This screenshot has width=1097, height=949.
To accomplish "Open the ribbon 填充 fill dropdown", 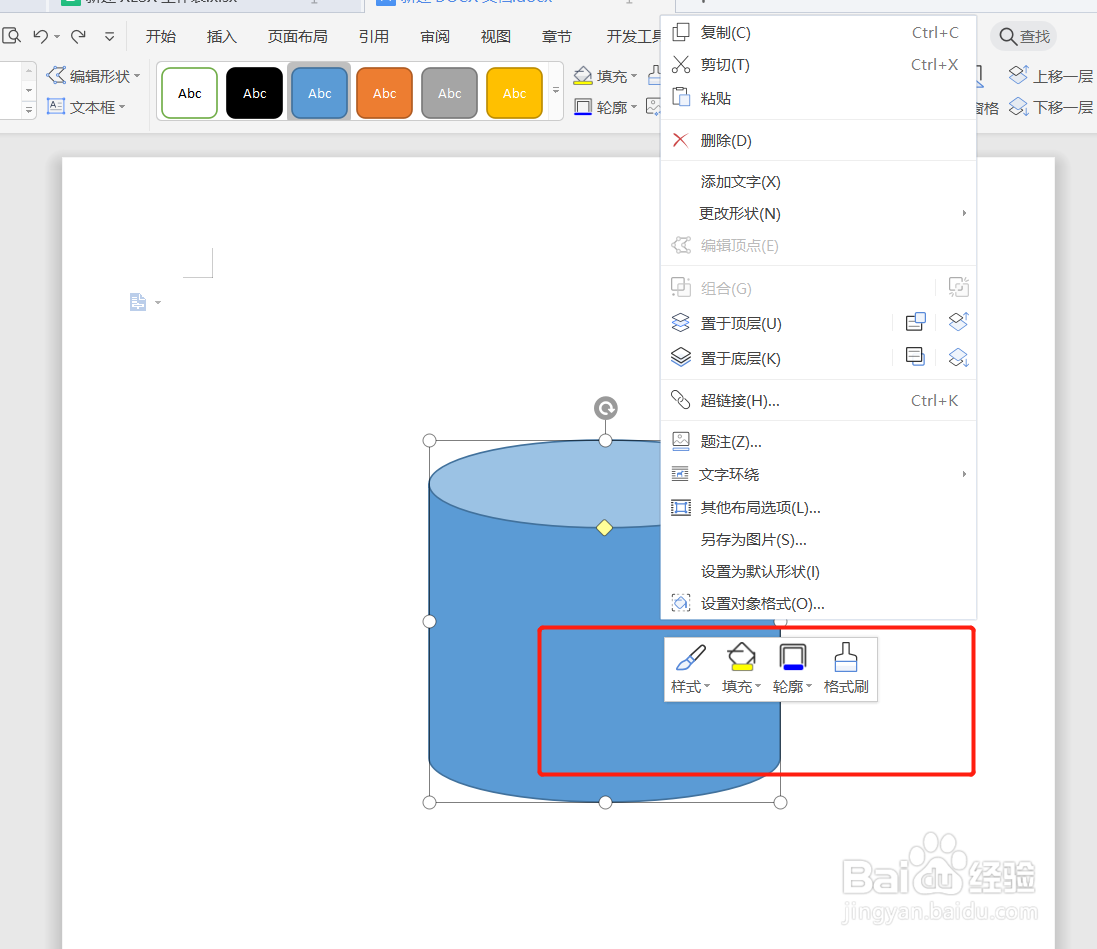I will click(x=606, y=76).
